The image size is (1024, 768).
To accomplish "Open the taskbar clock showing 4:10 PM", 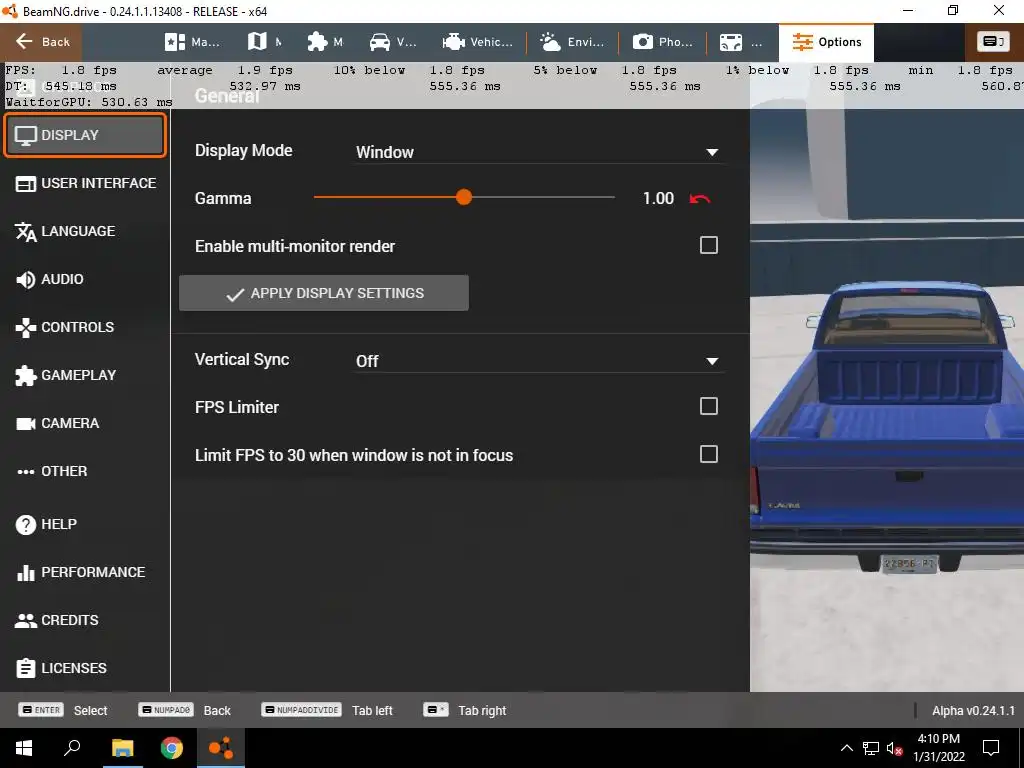I will pos(938,748).
